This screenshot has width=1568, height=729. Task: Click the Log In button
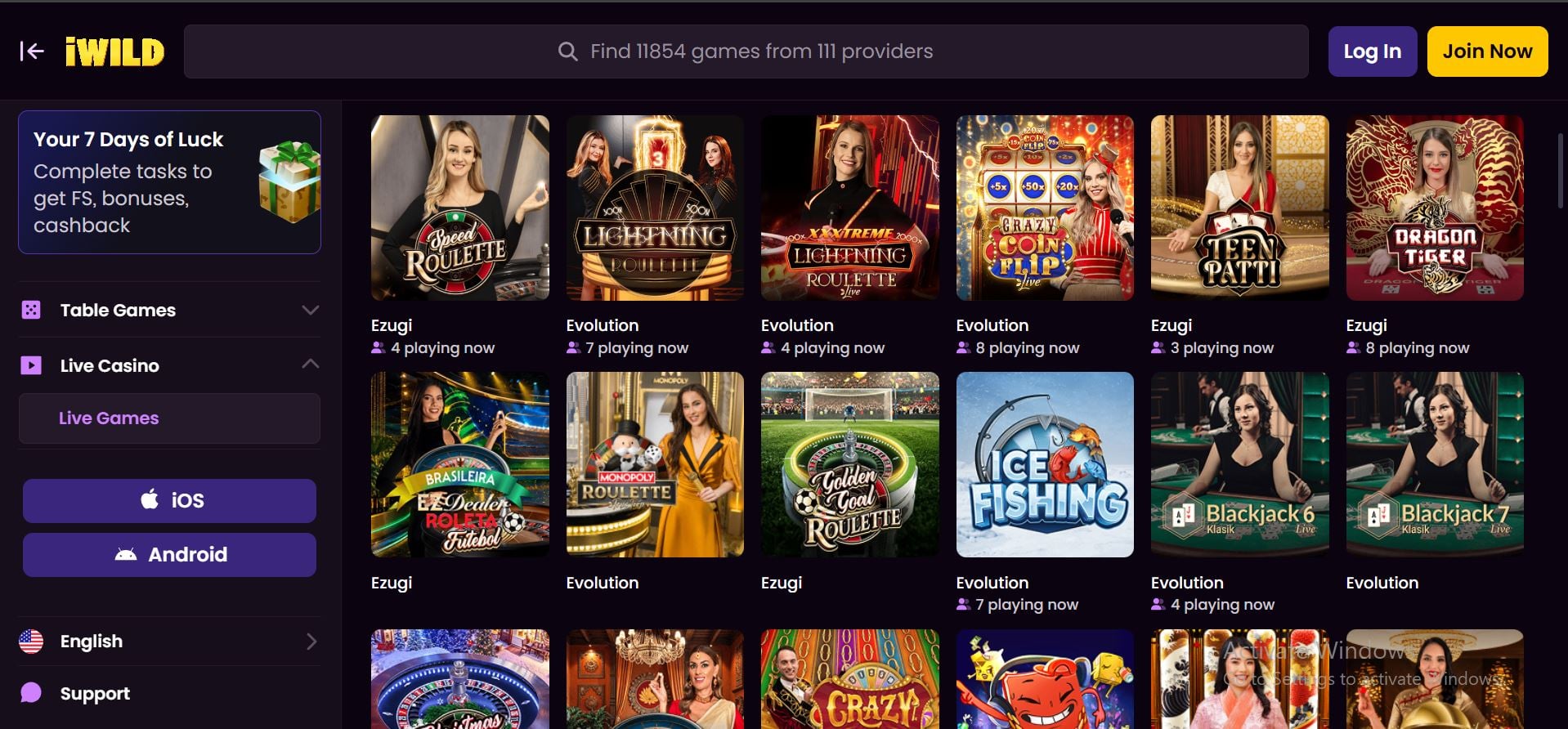tap(1373, 51)
